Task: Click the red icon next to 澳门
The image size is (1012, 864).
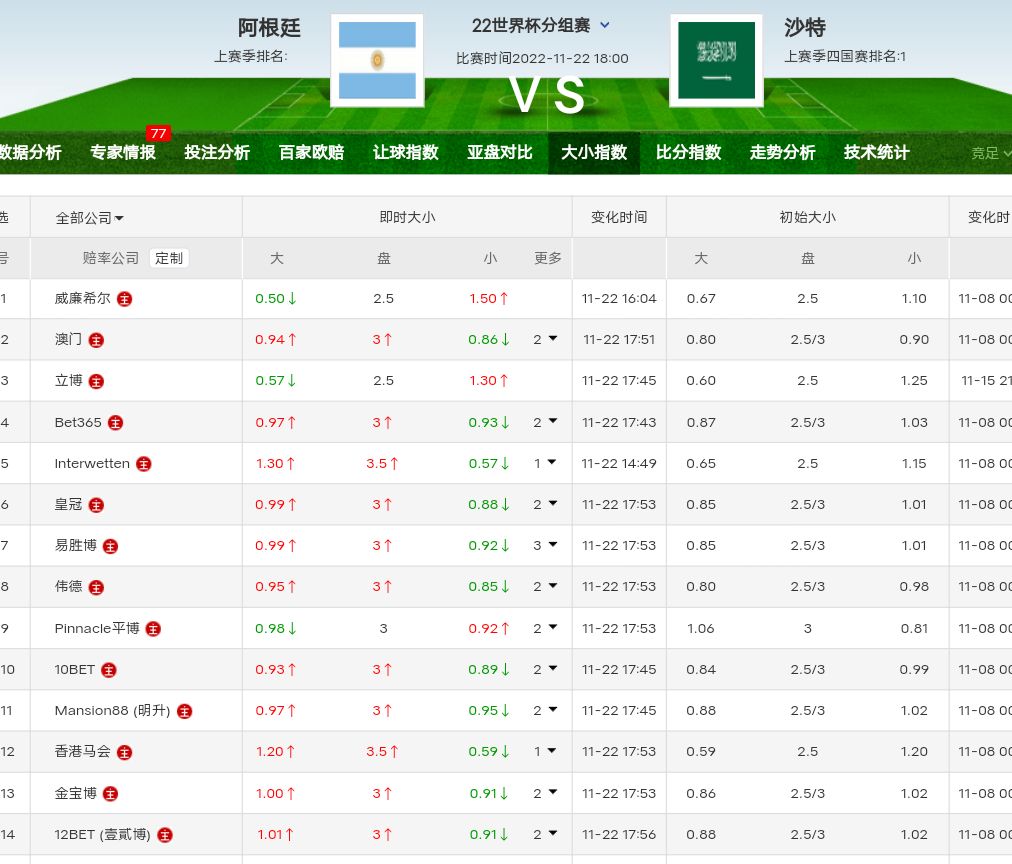Action: tap(96, 340)
